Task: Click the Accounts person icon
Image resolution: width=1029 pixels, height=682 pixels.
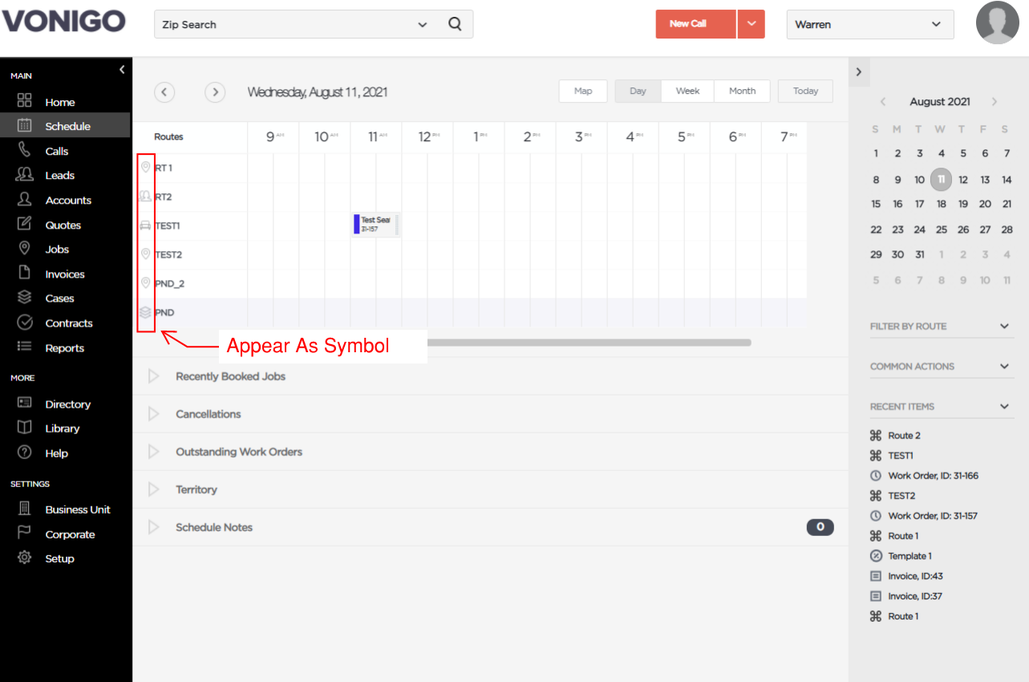Action: click(x=24, y=199)
